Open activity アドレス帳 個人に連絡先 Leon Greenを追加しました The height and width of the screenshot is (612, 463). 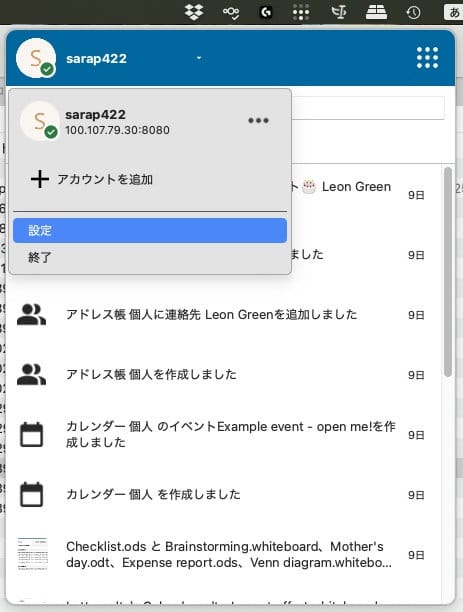pos(223,315)
